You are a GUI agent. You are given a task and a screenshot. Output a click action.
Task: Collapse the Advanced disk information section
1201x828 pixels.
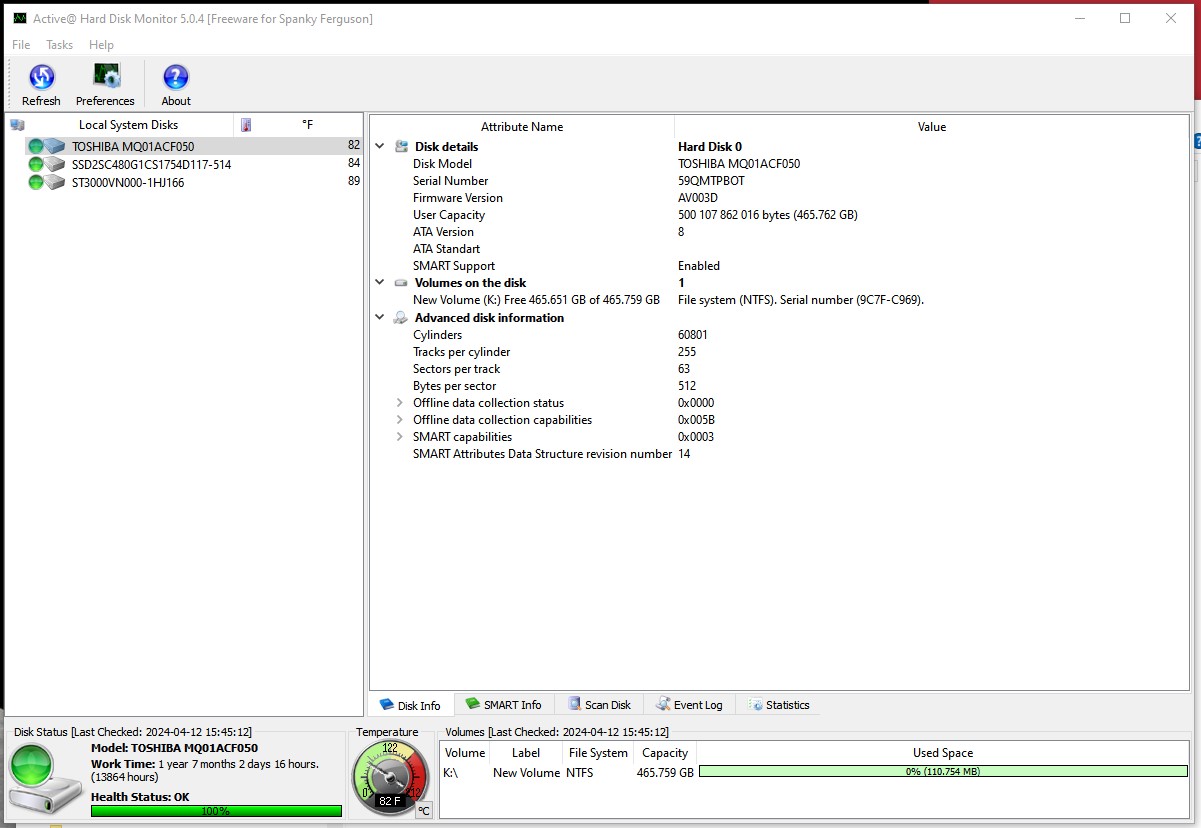[x=379, y=317]
